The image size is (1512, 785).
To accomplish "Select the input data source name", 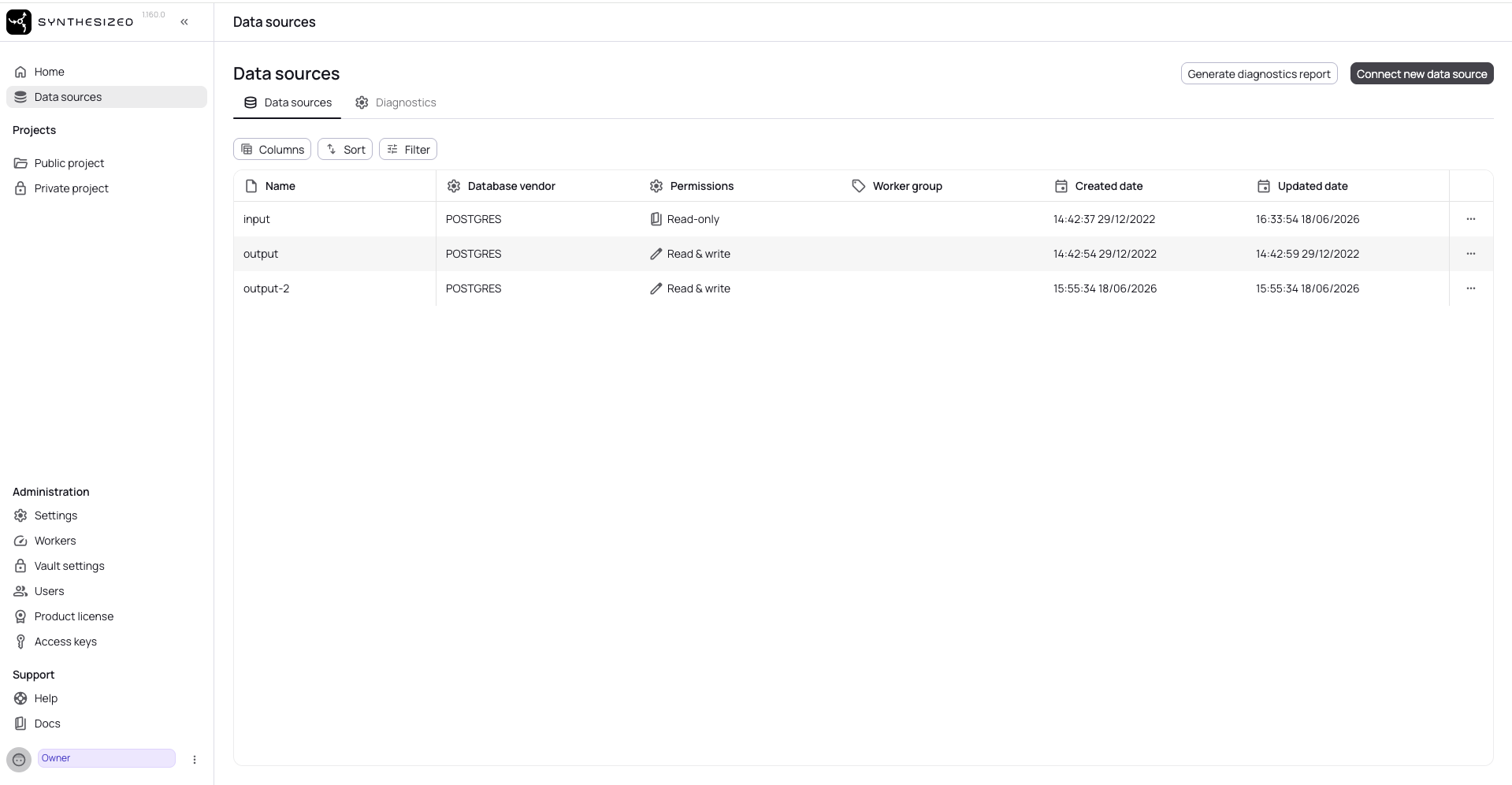I will pos(257,219).
